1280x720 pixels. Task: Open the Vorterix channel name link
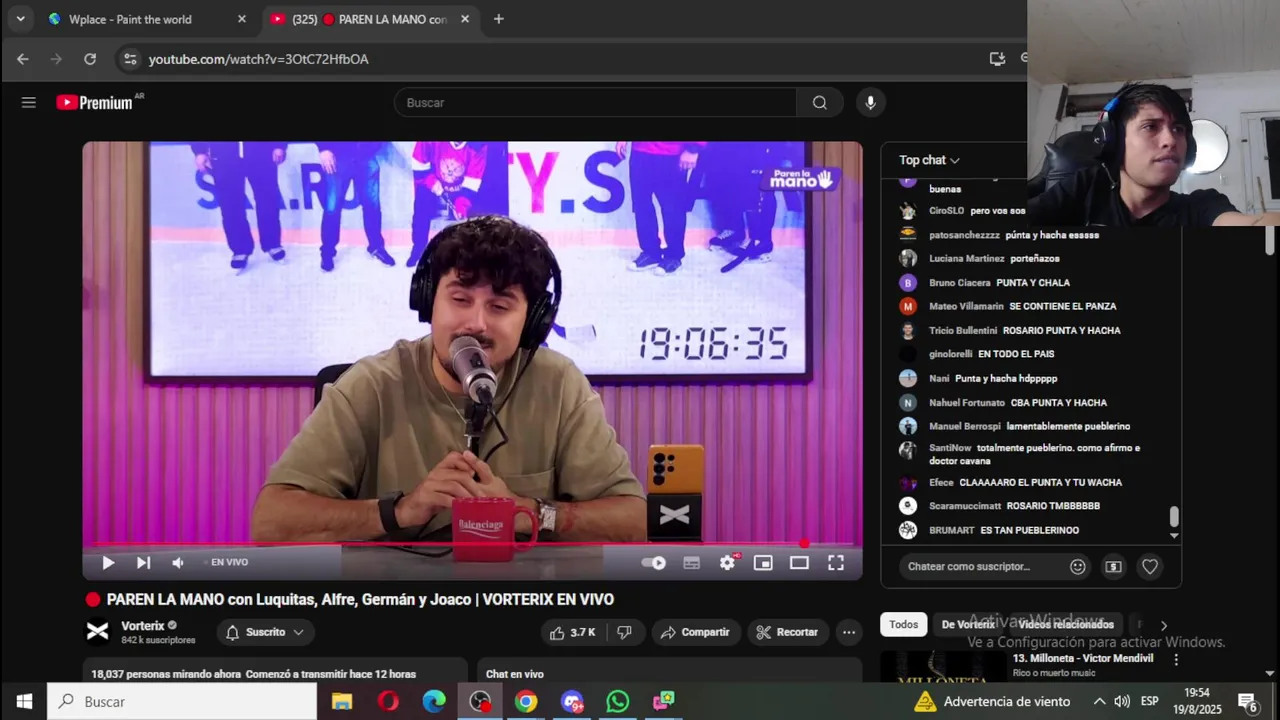(142, 626)
